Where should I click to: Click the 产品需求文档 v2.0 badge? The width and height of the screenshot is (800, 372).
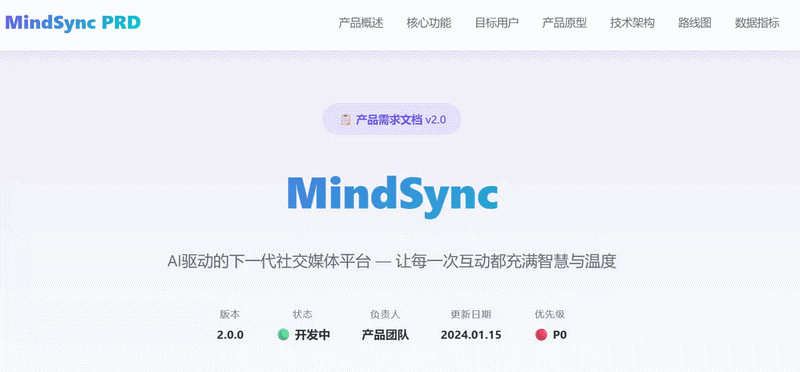coord(392,120)
